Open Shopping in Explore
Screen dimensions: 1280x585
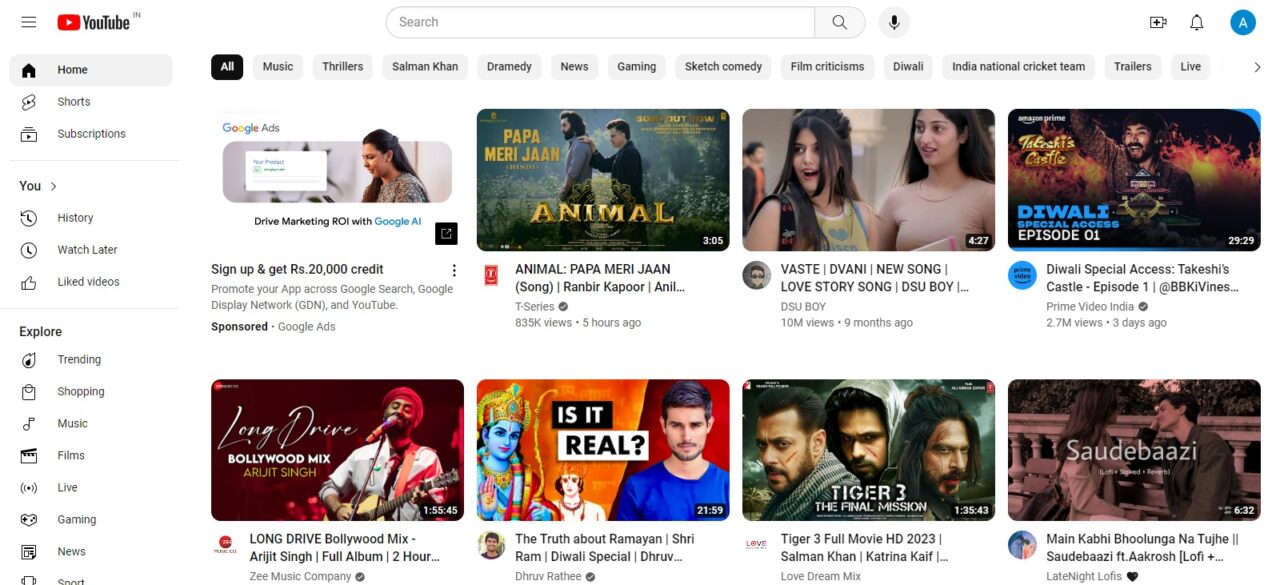(x=91, y=392)
